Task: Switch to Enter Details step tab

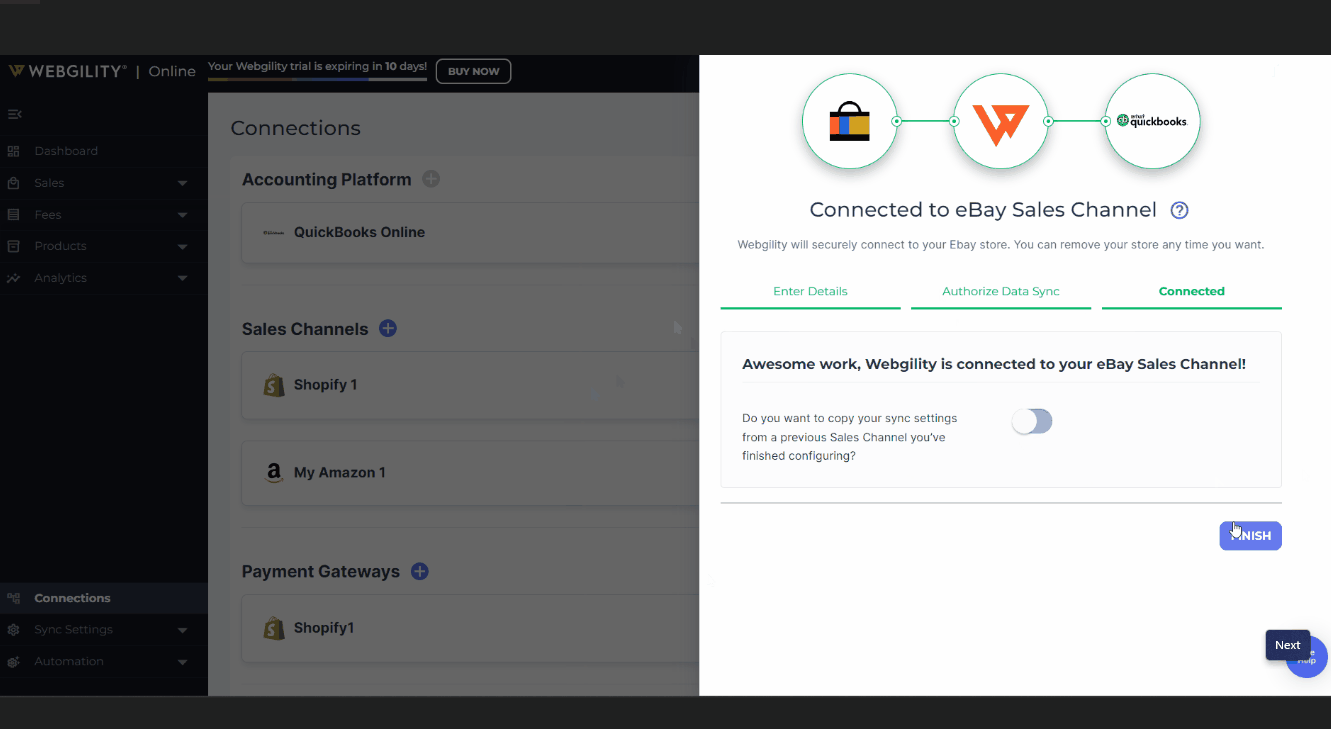Action: (x=810, y=291)
